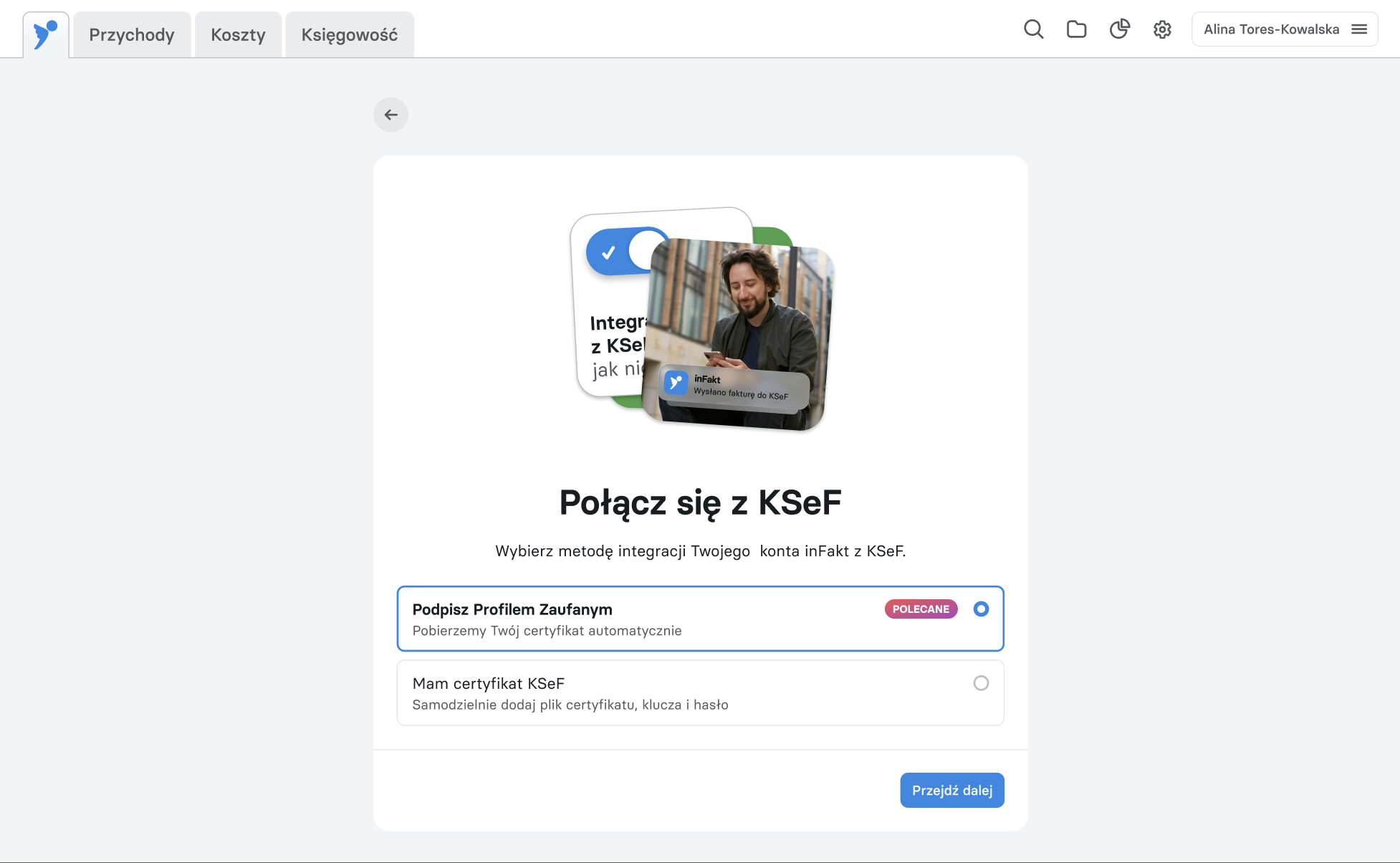
Task: Open the pie chart reports icon
Action: click(1119, 29)
